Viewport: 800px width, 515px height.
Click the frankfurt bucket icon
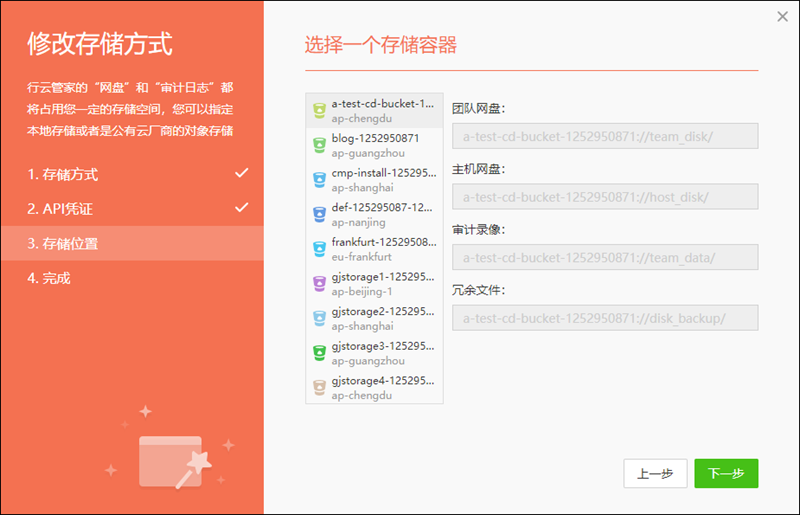tap(319, 249)
